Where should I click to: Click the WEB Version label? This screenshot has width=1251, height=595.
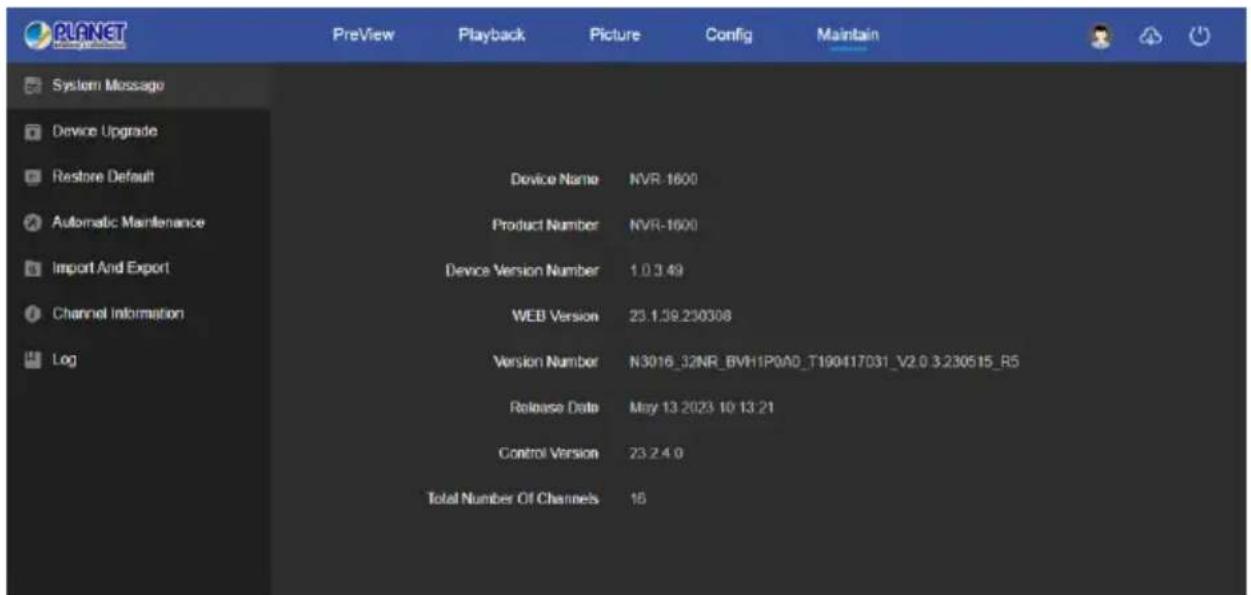[554, 316]
